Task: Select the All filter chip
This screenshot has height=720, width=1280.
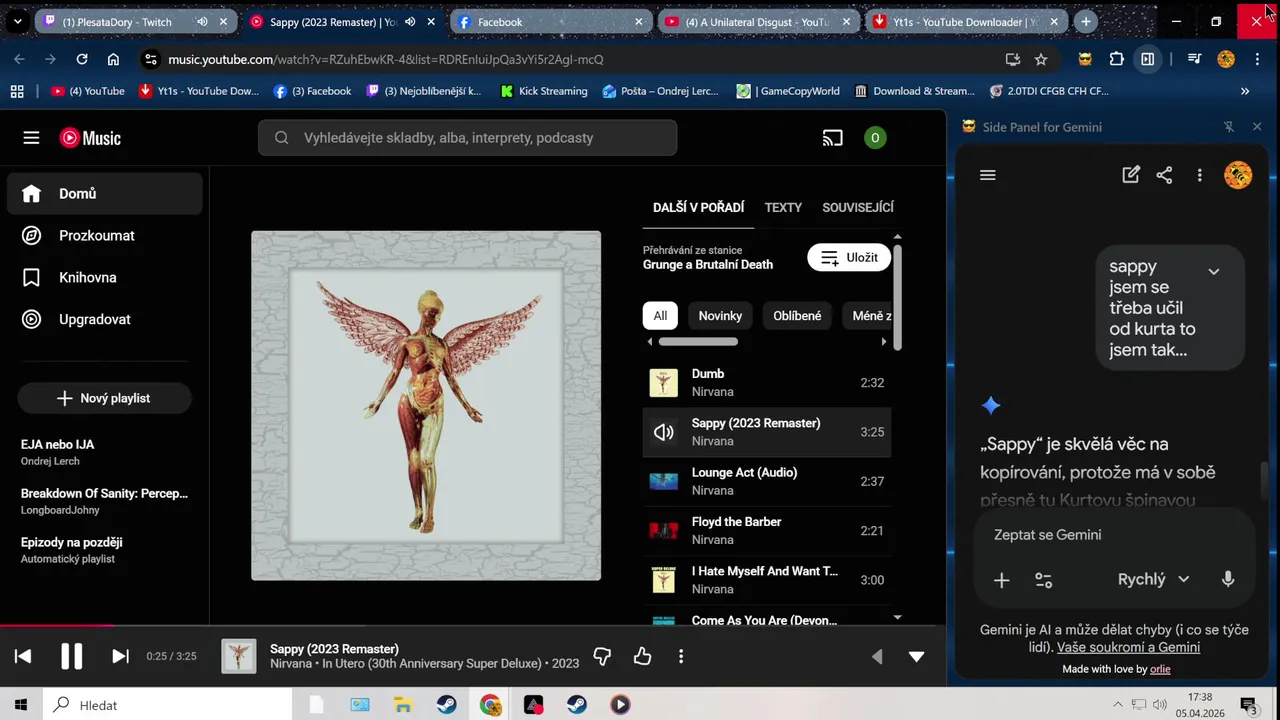Action: tap(660, 316)
